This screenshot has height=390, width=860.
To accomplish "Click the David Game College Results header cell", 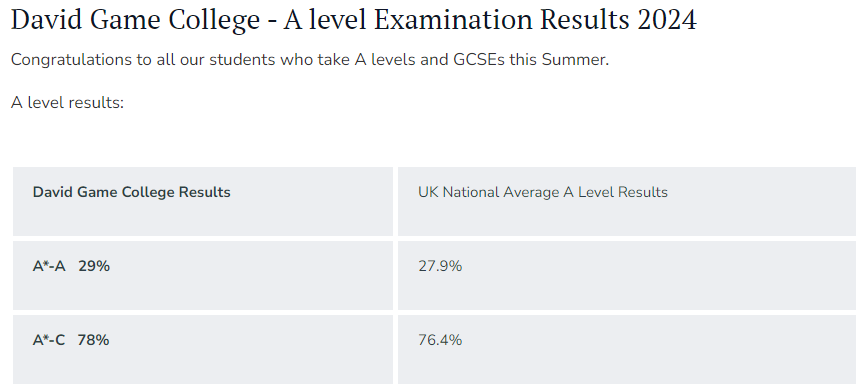I will pos(203,201).
